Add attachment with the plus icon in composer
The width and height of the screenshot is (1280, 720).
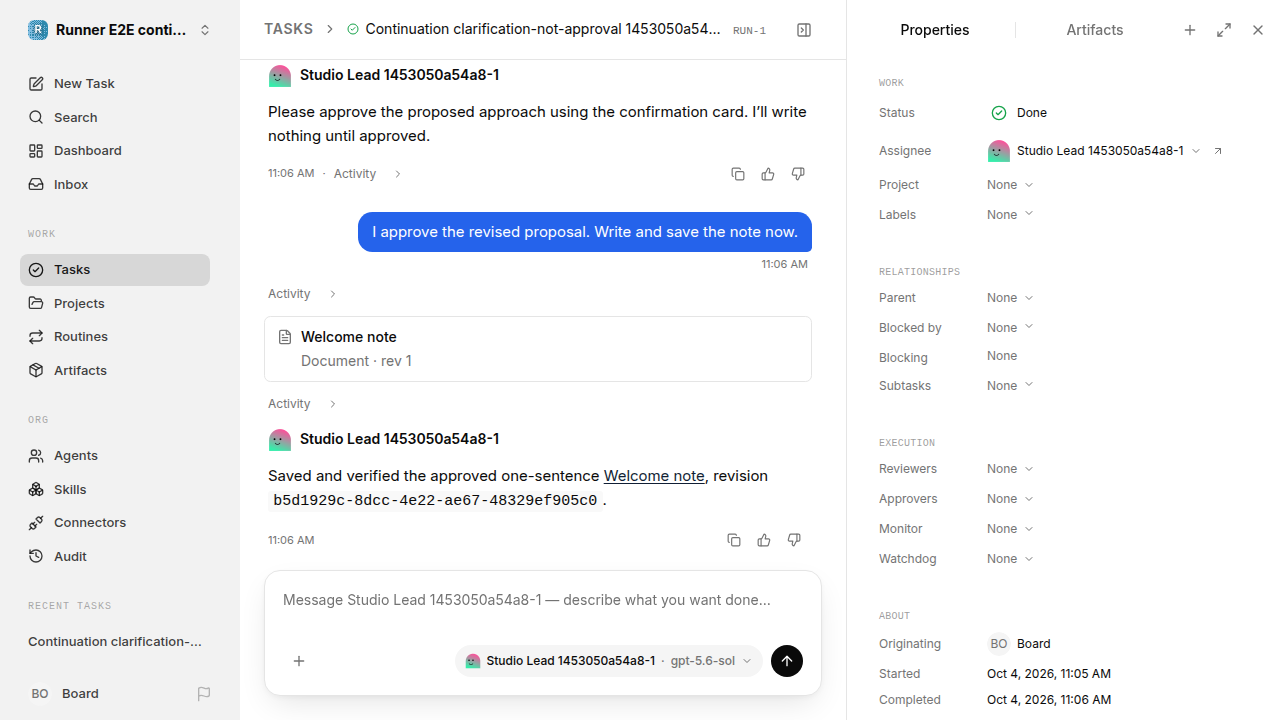click(x=299, y=661)
